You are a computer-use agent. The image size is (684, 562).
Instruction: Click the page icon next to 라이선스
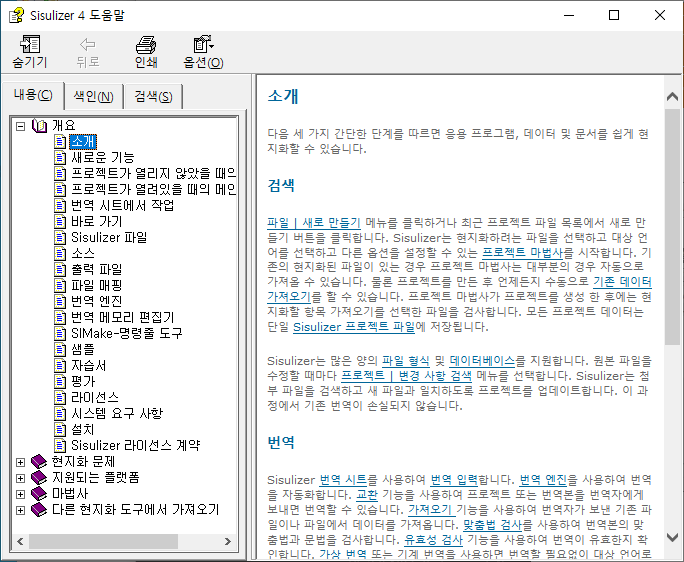60,398
